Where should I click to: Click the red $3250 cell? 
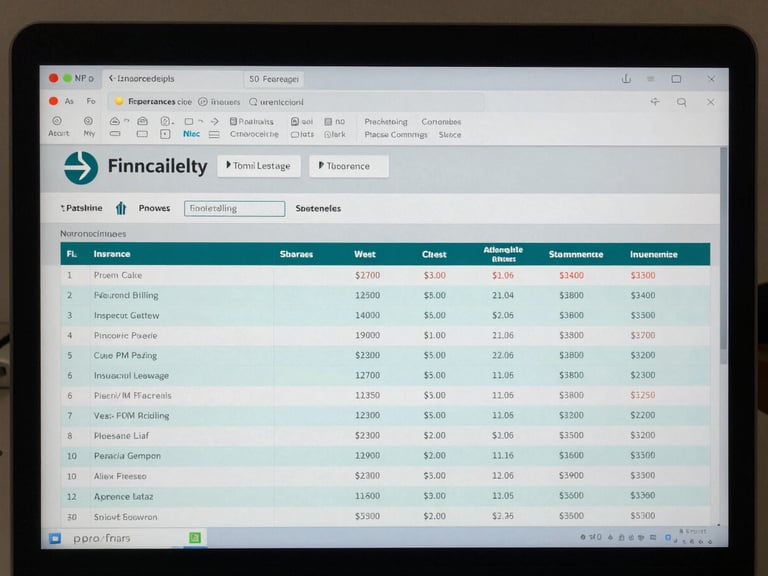[x=643, y=395]
